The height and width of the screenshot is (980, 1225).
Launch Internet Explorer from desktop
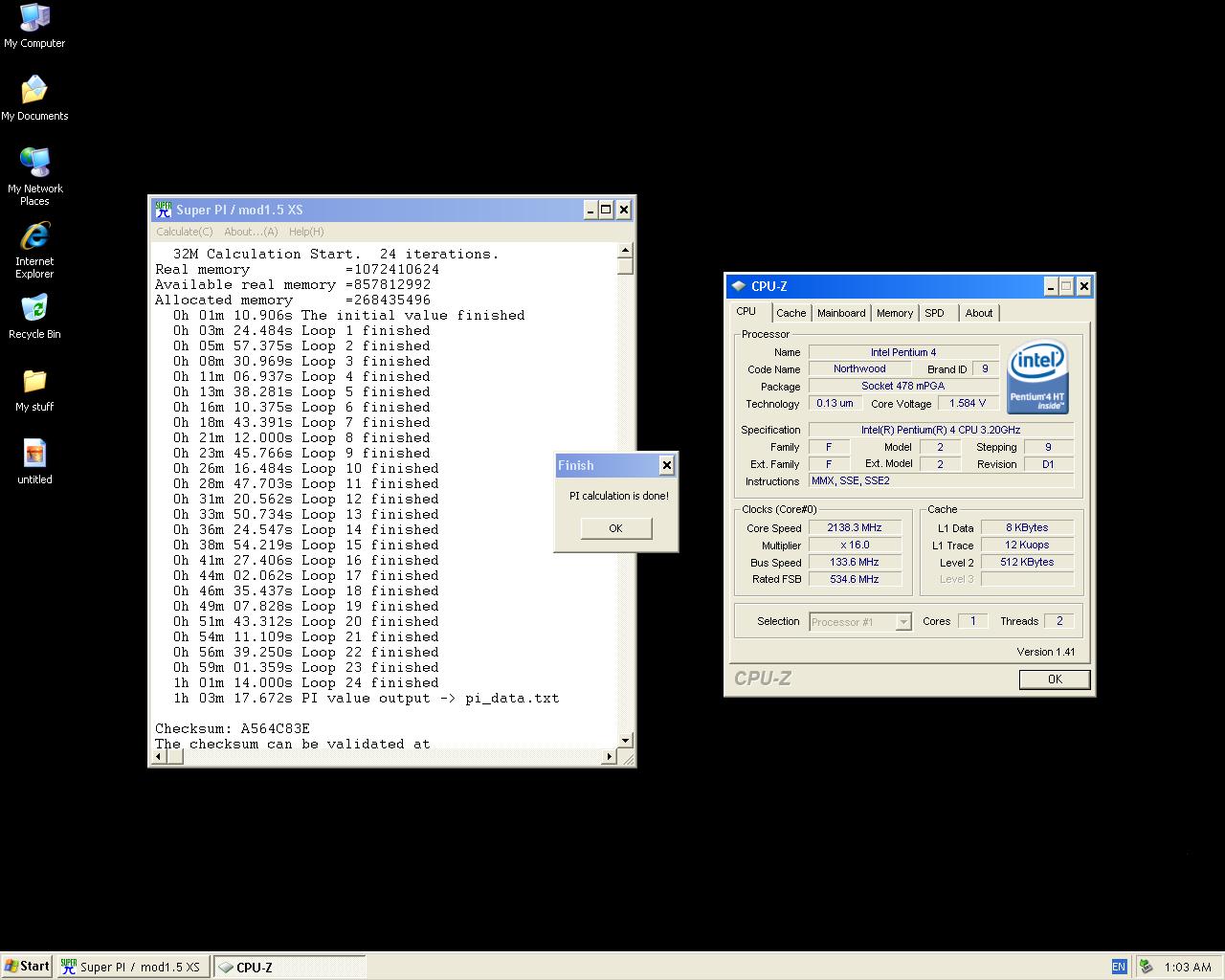coord(34,250)
